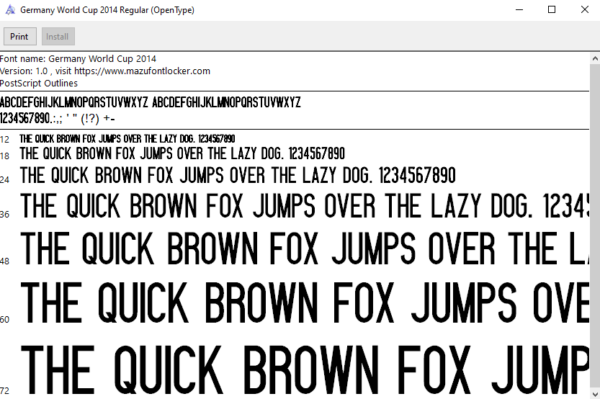Viewport: 600px width, 399px height.
Task: Click the 60 point quick brown fox sample
Action: pos(305,303)
